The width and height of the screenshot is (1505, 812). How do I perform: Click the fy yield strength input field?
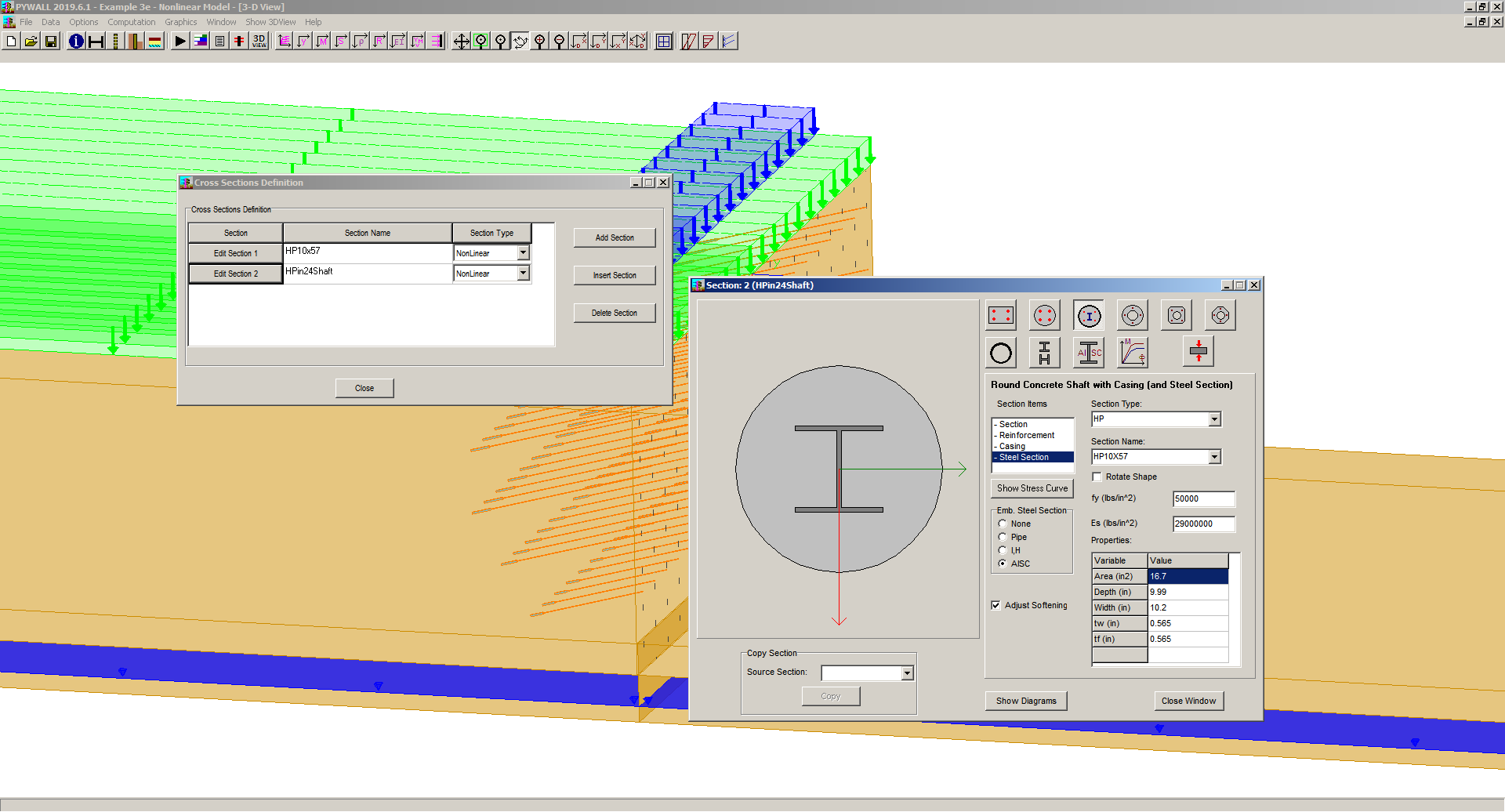(1203, 499)
